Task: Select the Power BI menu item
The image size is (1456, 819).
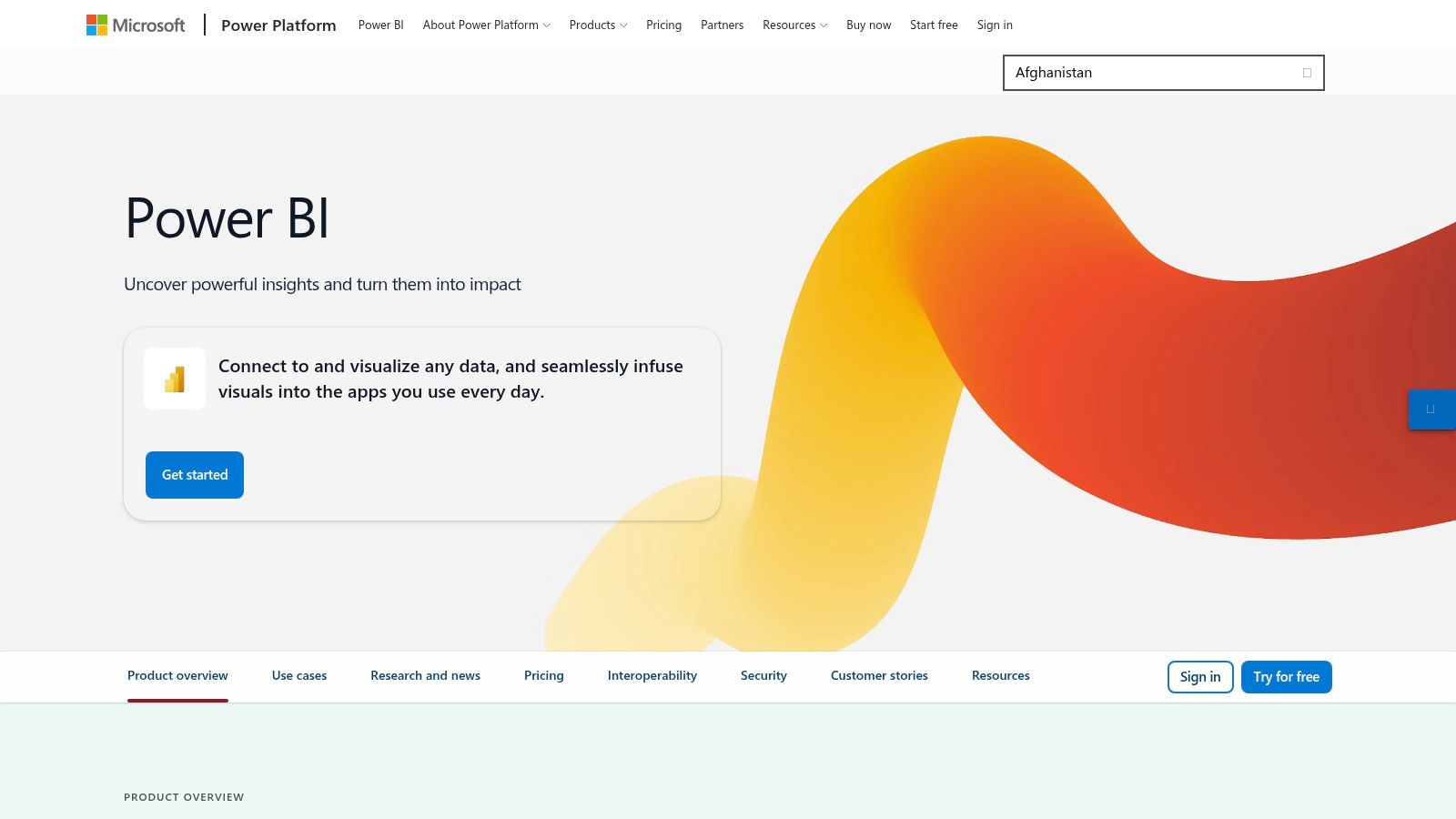Action: [x=380, y=25]
